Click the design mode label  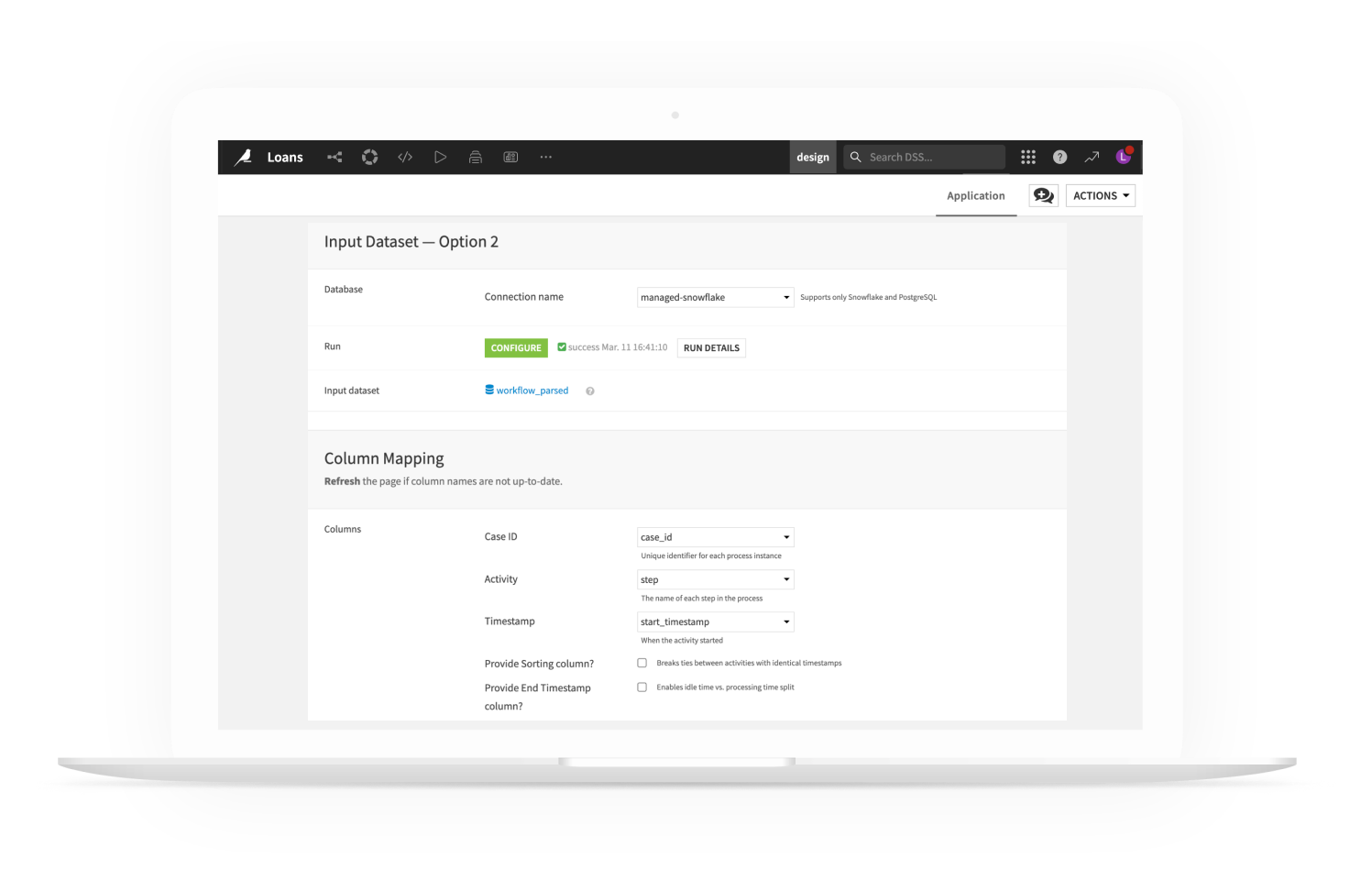[x=813, y=158]
